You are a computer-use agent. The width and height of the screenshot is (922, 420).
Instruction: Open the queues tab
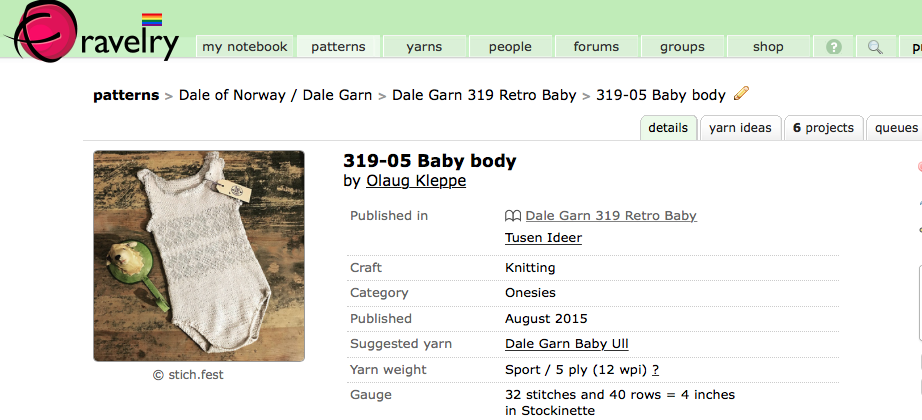pyautogui.click(x=896, y=128)
